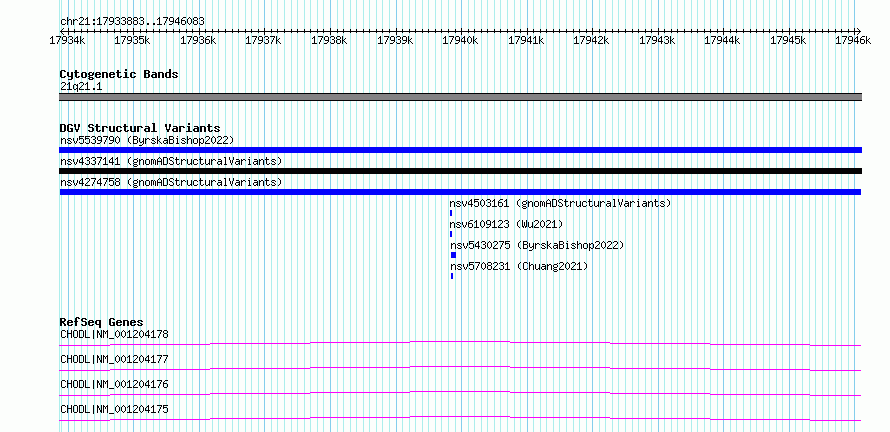This screenshot has width=890, height=432.
Task: Click the black bar under nsv4337141
Action: point(461,171)
